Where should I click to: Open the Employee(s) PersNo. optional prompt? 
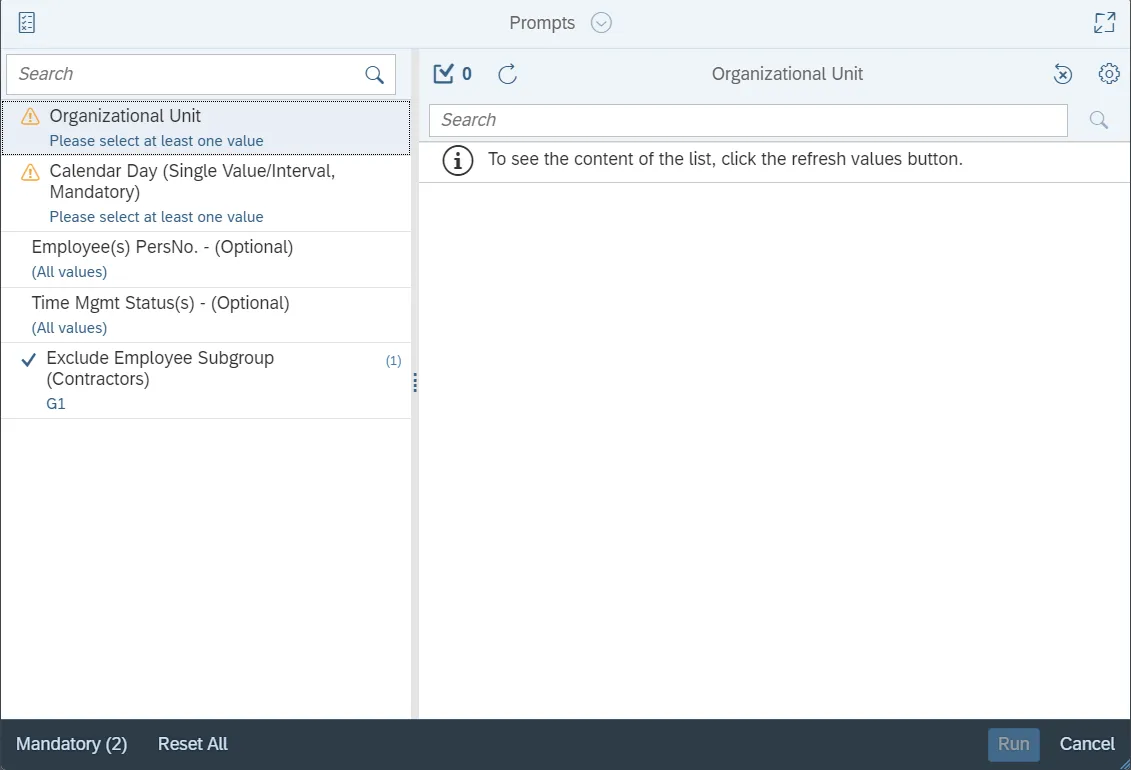(206, 259)
